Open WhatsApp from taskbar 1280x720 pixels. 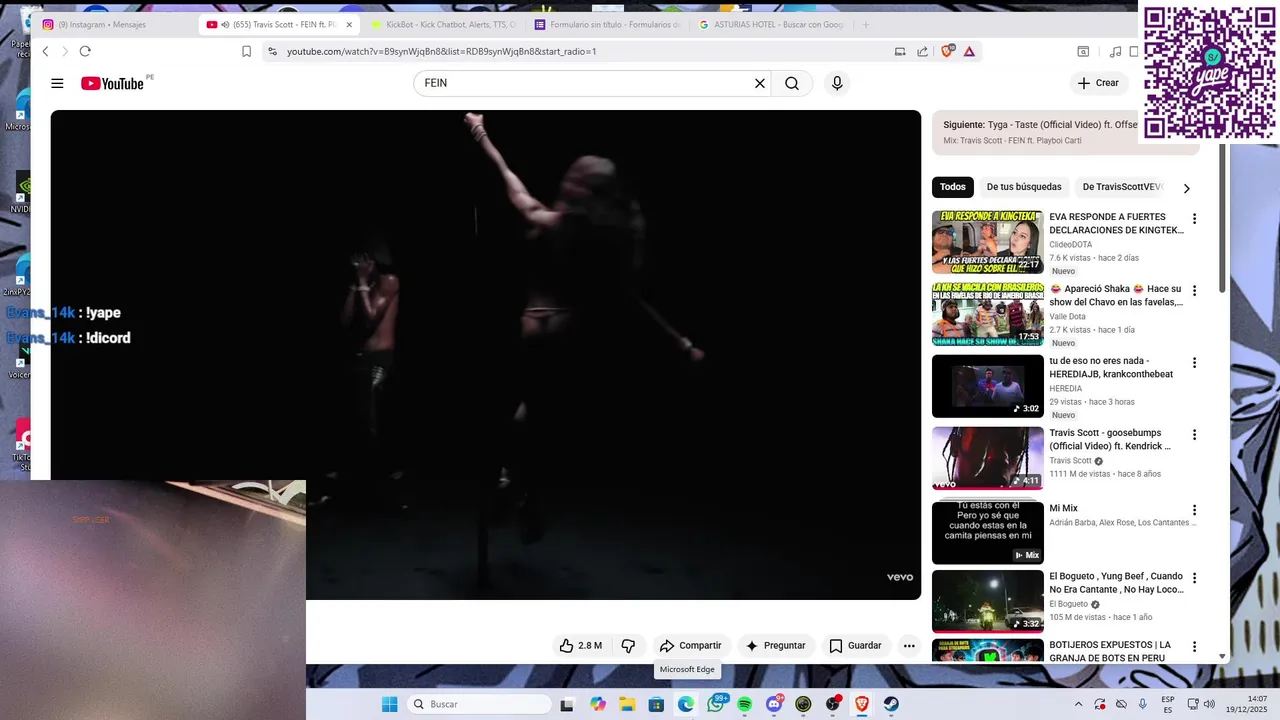click(716, 704)
